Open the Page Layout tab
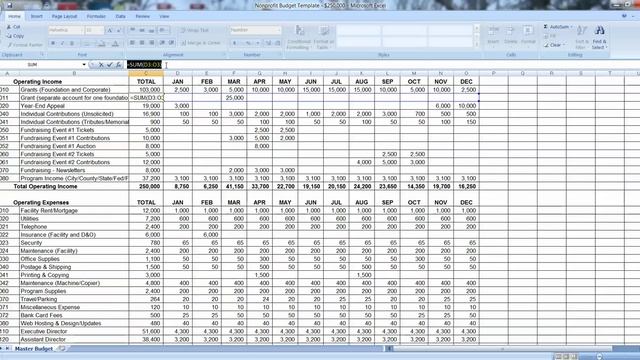The height and width of the screenshot is (360, 640). click(x=64, y=16)
